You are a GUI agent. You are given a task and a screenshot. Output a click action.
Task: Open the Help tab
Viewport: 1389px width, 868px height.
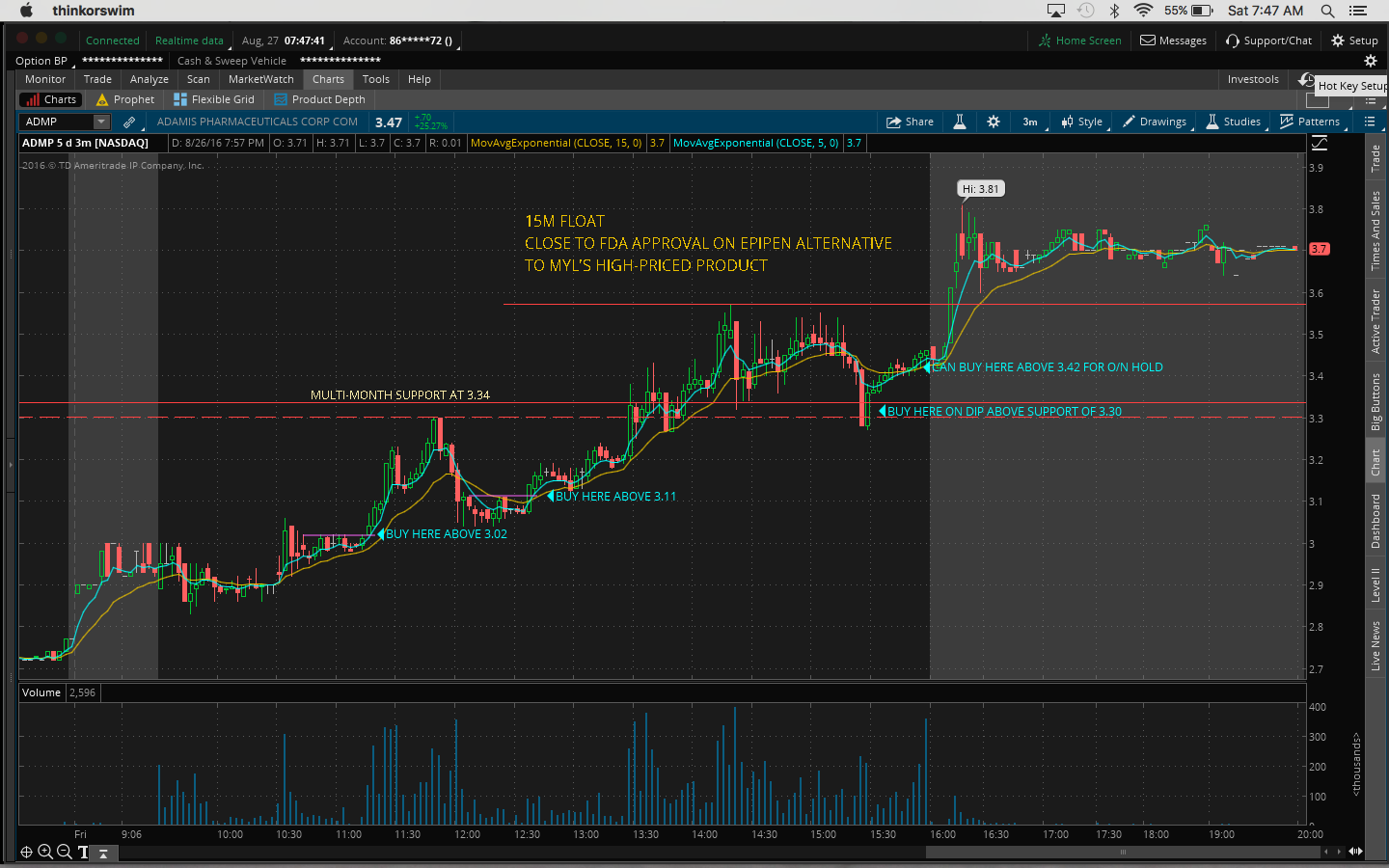point(420,79)
